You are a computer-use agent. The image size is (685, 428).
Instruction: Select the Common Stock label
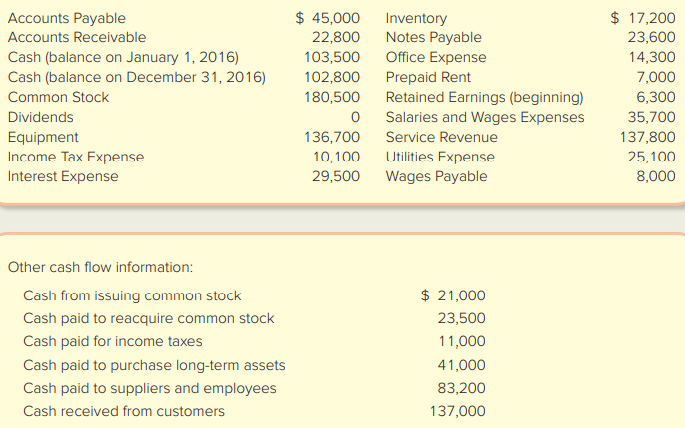coord(58,97)
